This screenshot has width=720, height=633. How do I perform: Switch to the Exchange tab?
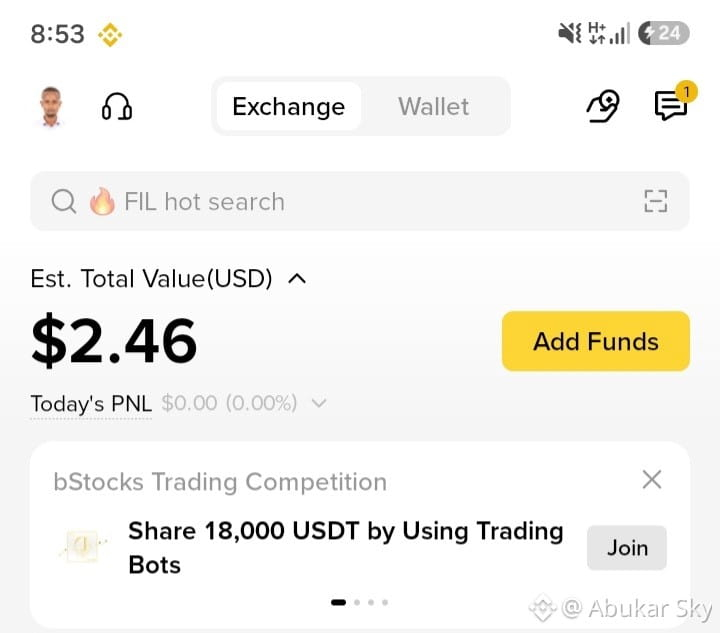[x=288, y=106]
